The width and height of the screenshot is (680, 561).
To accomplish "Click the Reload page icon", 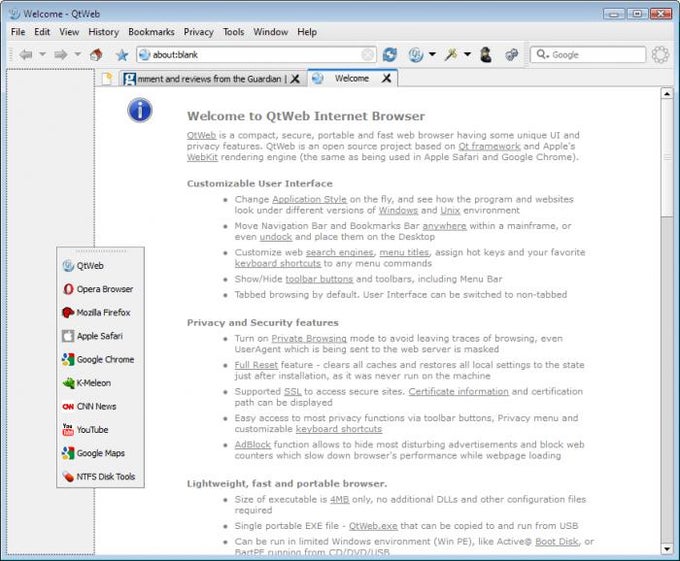I will (389, 55).
